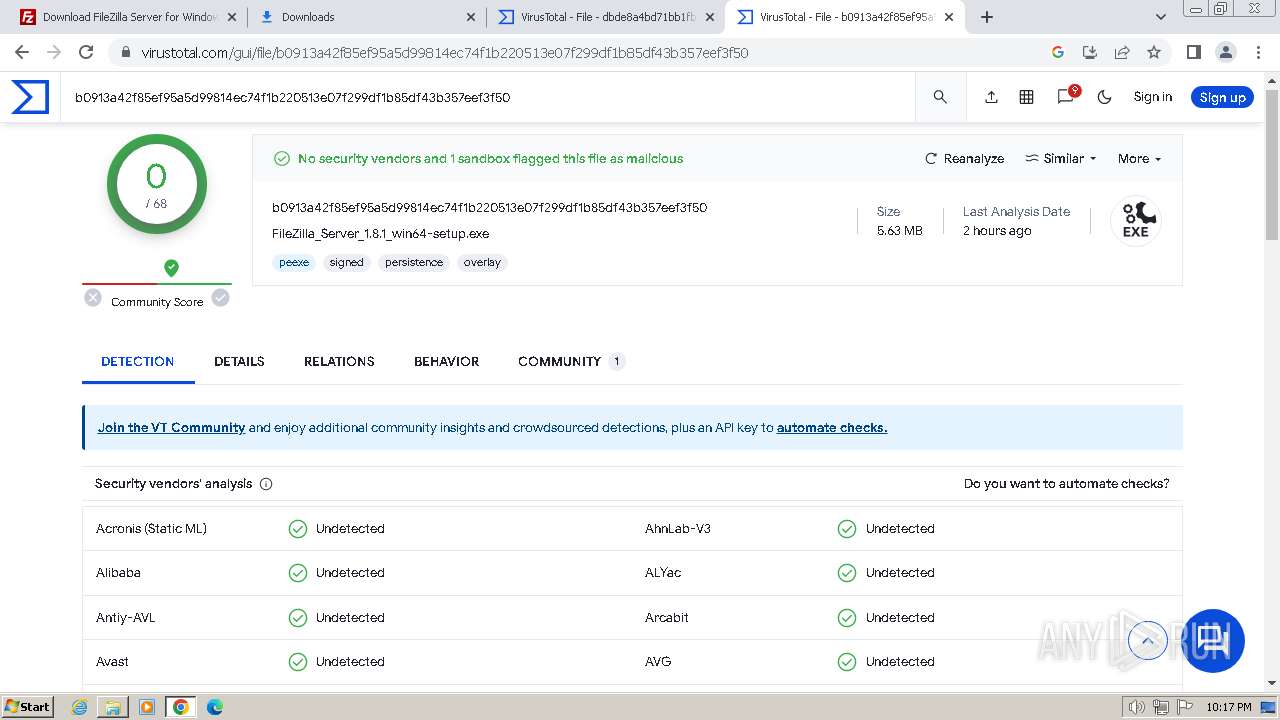The image size is (1280, 720).
Task: Open the notifications comment icon
Action: [1065, 97]
